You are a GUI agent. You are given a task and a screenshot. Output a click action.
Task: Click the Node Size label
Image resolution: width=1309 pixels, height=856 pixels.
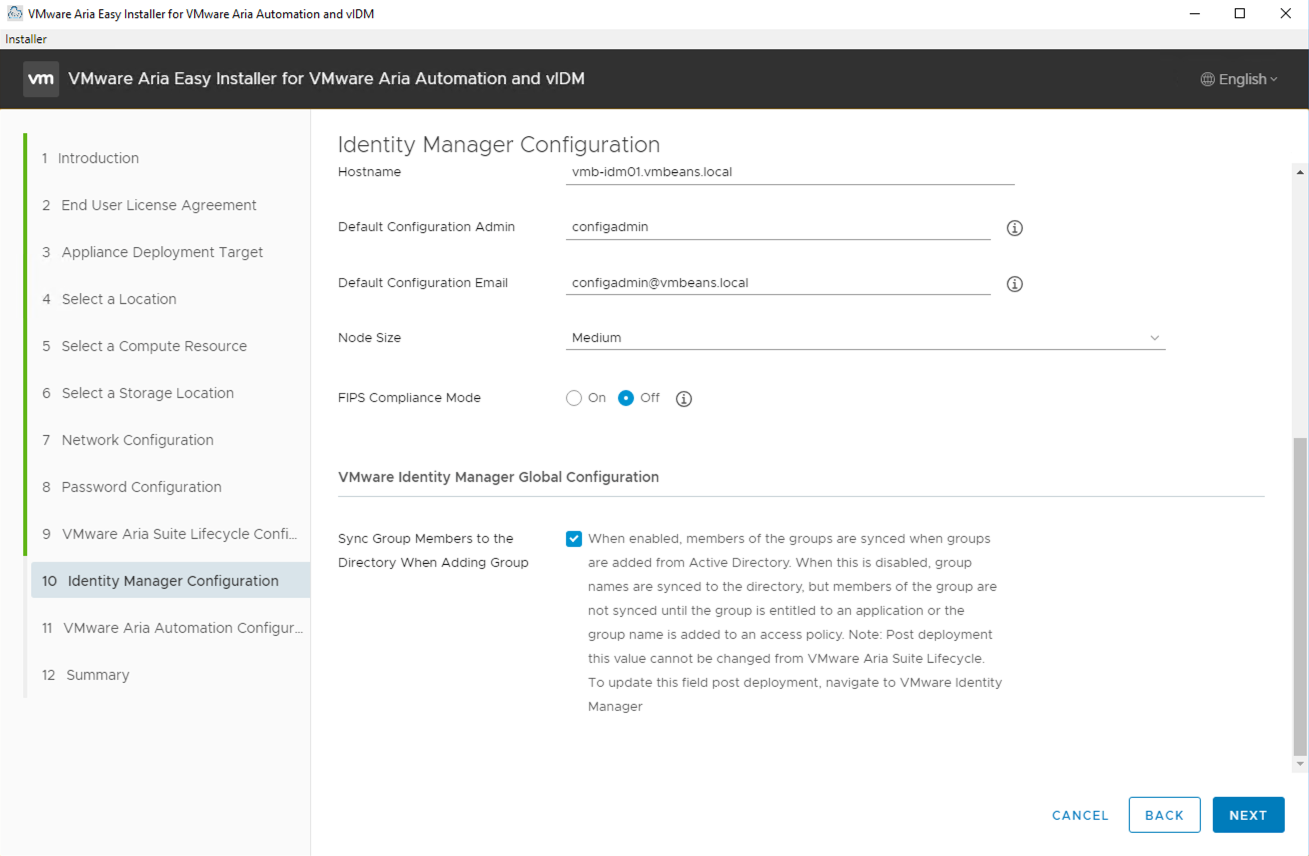click(369, 338)
